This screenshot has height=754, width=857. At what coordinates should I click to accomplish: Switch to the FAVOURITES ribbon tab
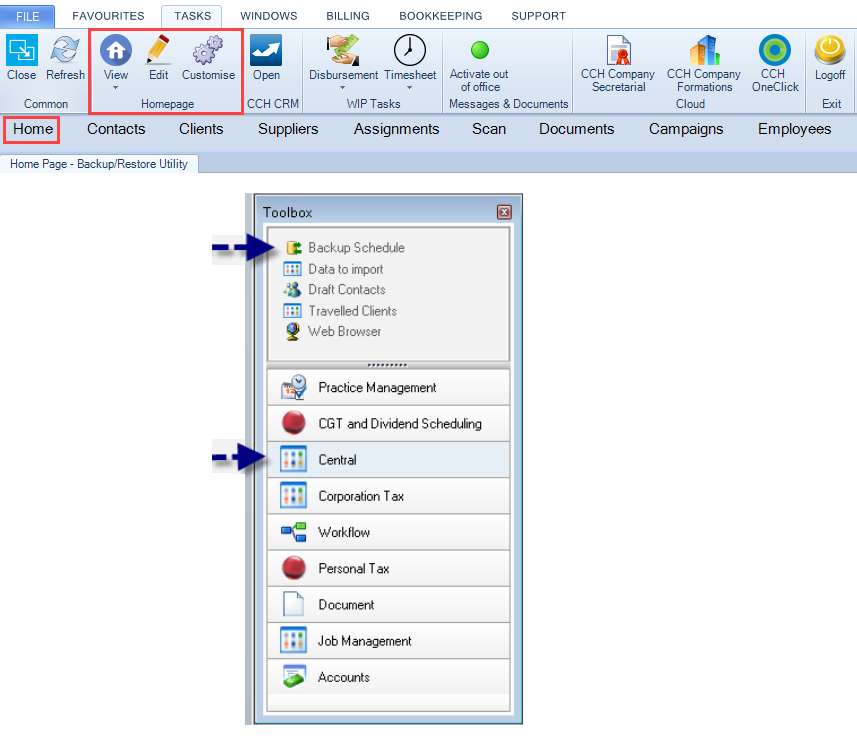point(108,16)
